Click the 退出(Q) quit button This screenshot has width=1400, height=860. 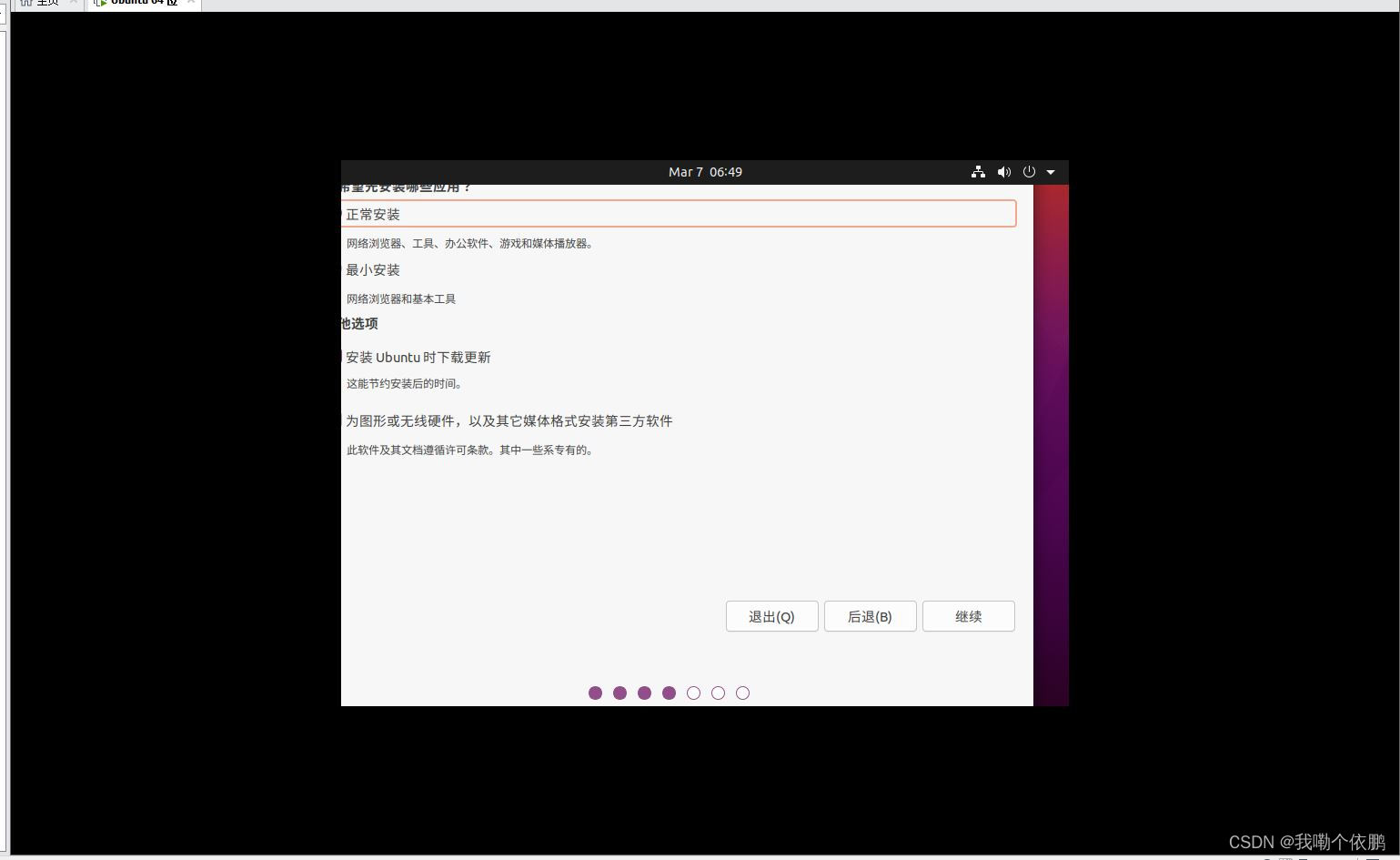click(x=772, y=616)
